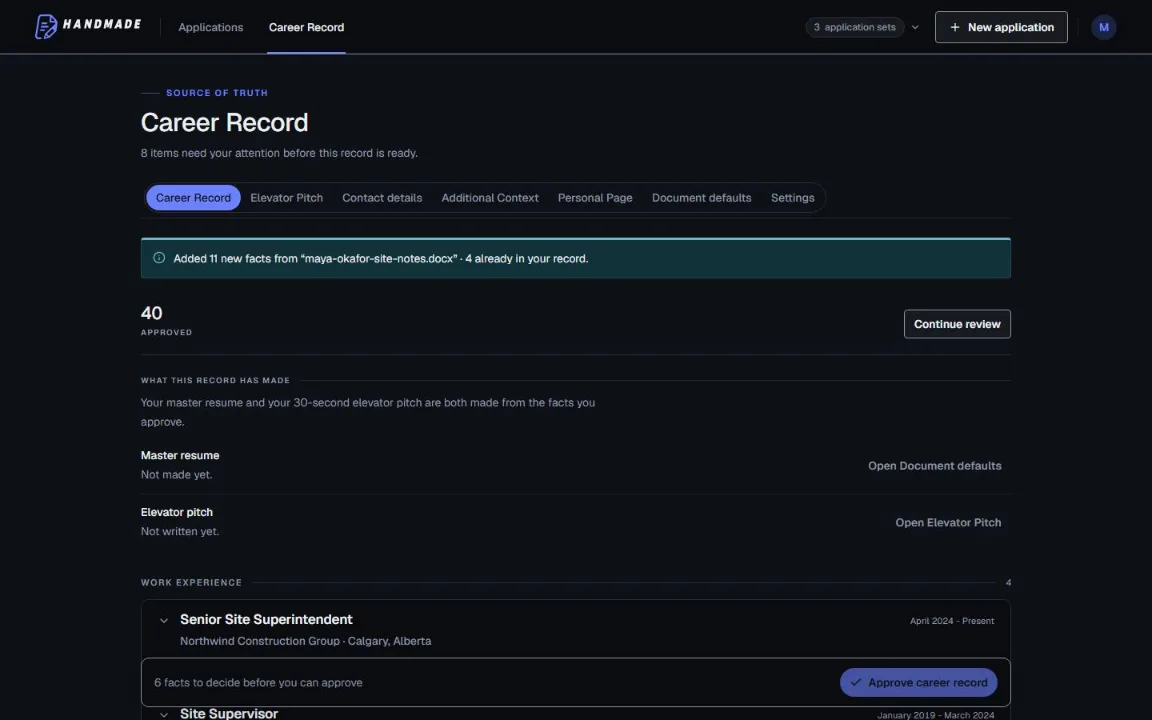Click the plus icon on New application
1152x720 pixels.
[x=954, y=27]
